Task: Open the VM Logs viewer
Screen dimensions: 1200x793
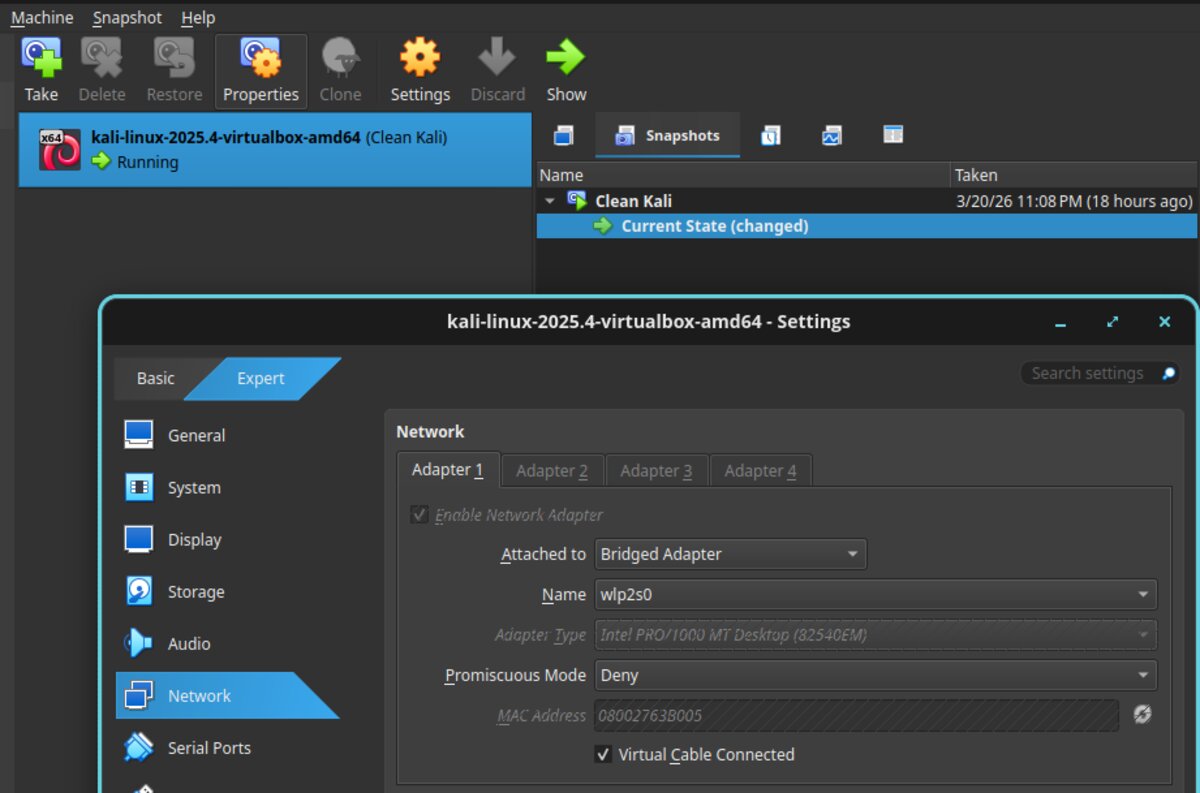Action: 768,135
